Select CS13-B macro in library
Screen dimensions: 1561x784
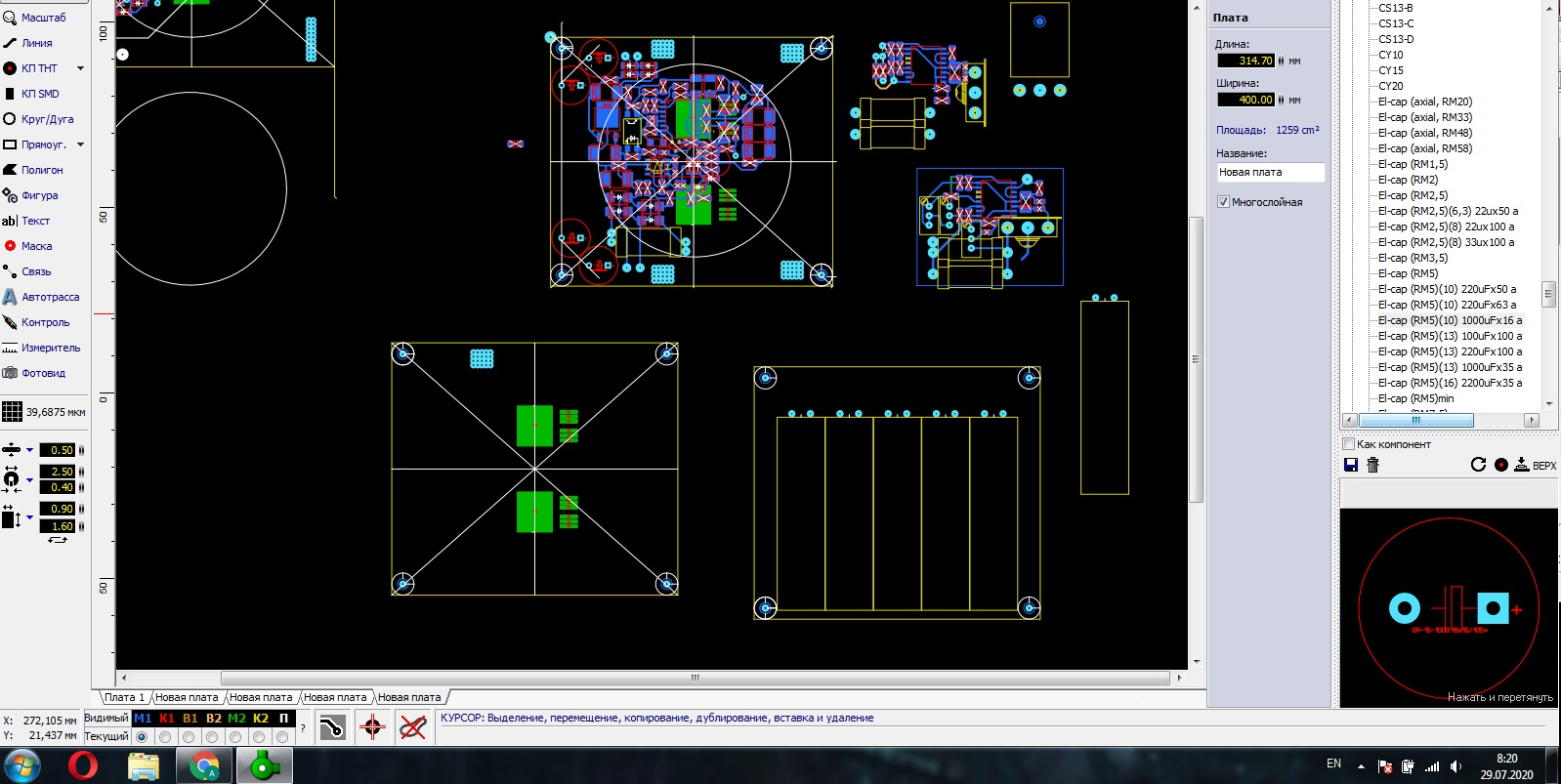coord(1396,8)
